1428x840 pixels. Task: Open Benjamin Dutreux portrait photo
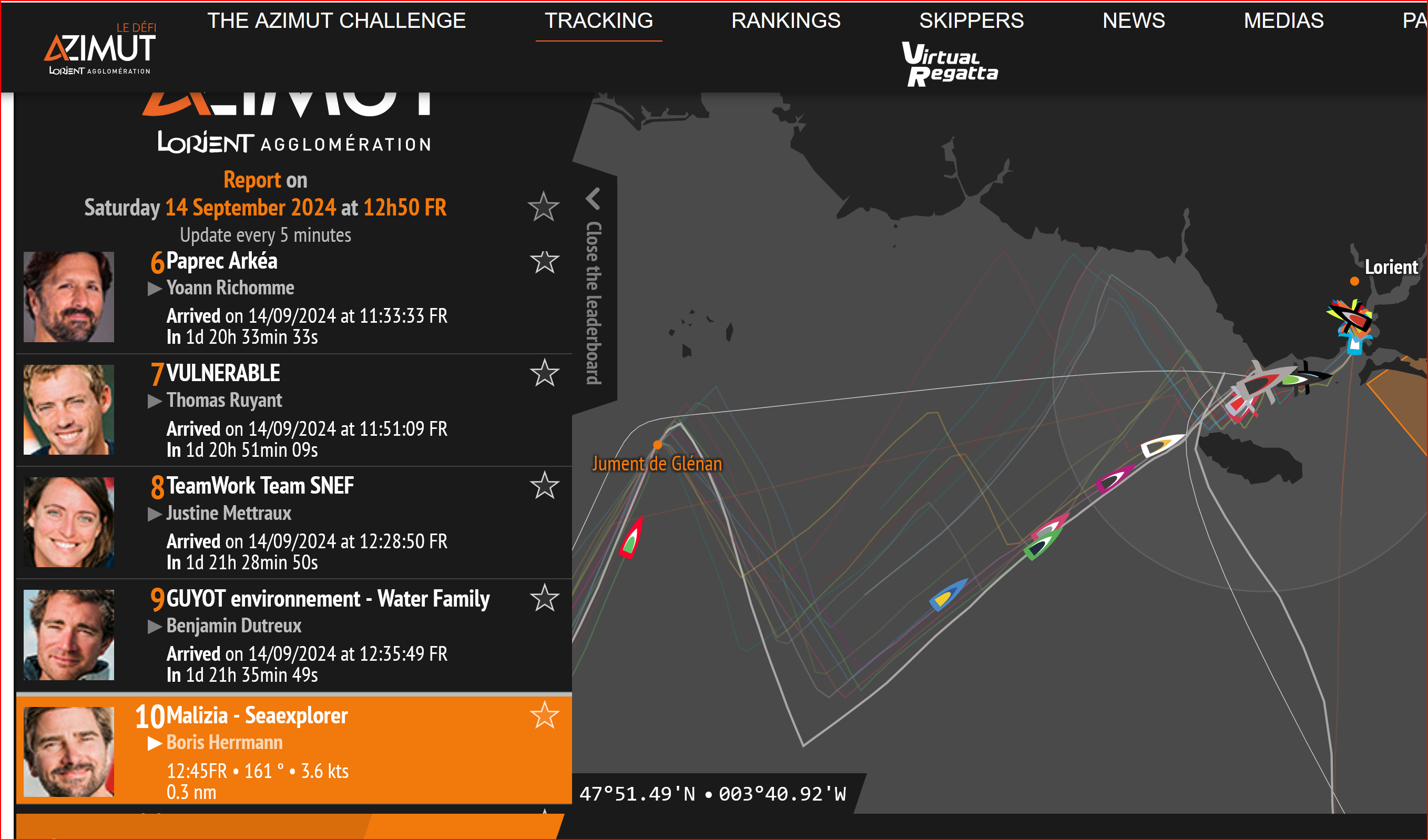coord(68,635)
